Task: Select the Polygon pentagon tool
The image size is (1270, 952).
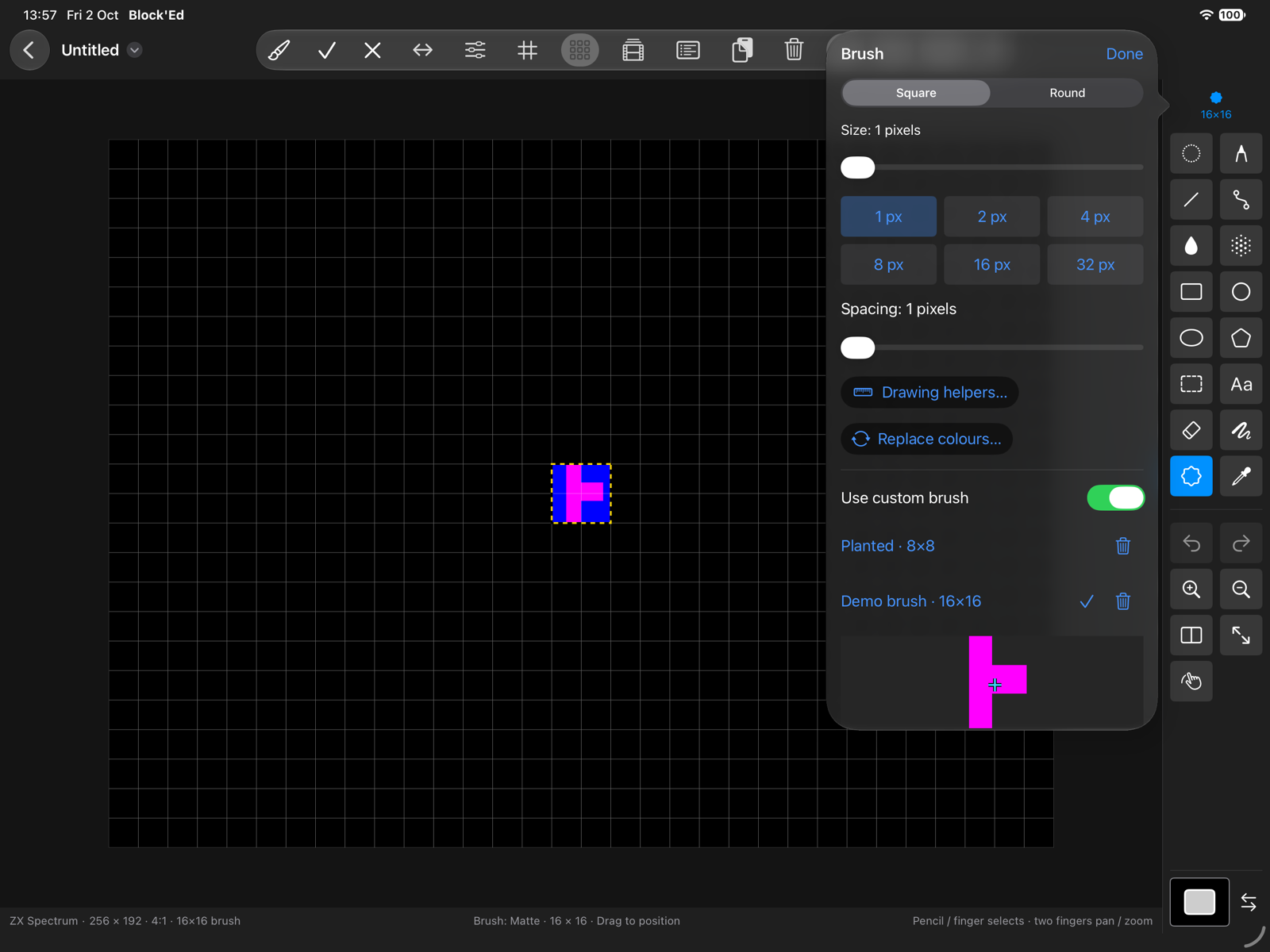Action: coord(1241,338)
